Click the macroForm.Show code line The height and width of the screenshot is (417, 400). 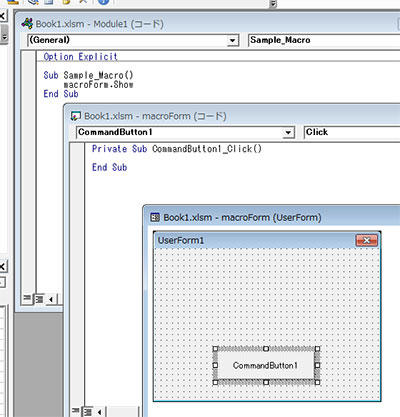click(99, 85)
